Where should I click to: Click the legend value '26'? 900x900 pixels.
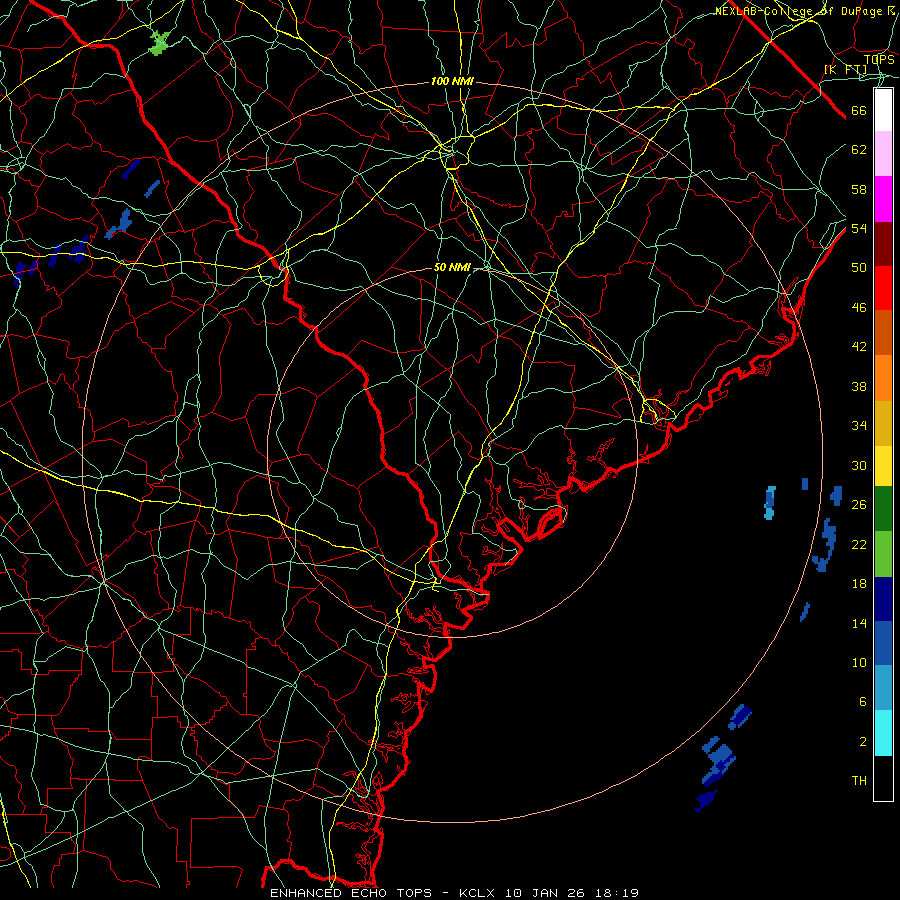(859, 505)
